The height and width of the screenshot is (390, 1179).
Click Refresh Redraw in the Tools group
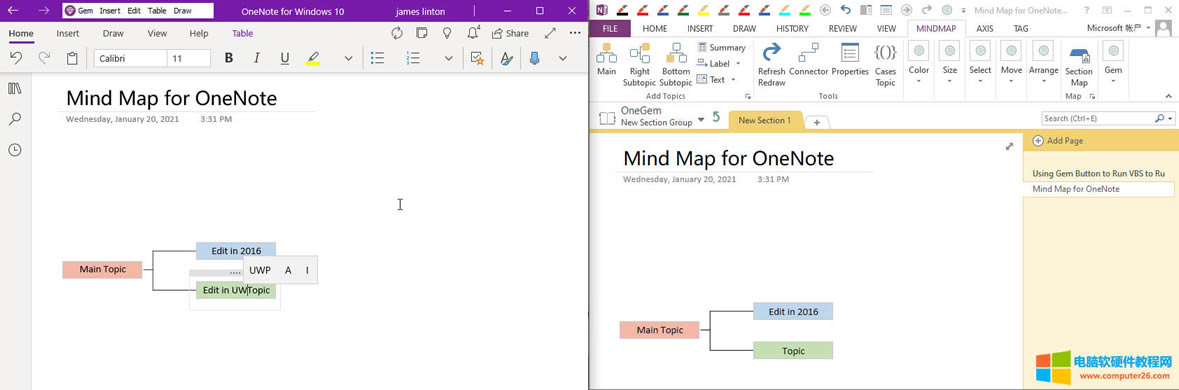coord(771,65)
